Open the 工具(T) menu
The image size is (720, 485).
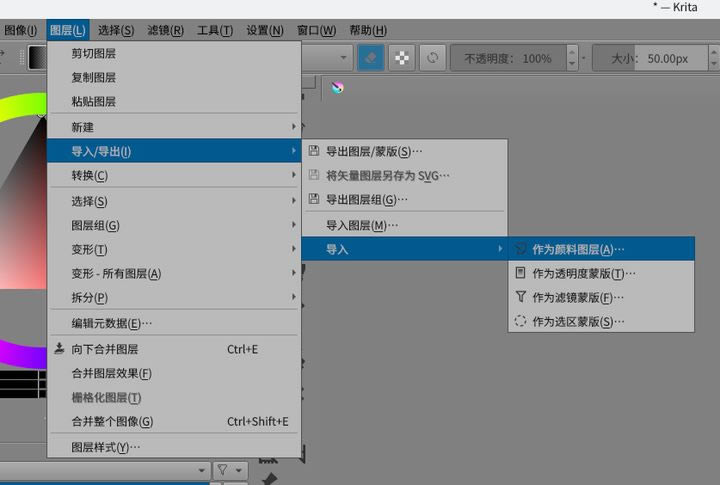click(x=215, y=30)
